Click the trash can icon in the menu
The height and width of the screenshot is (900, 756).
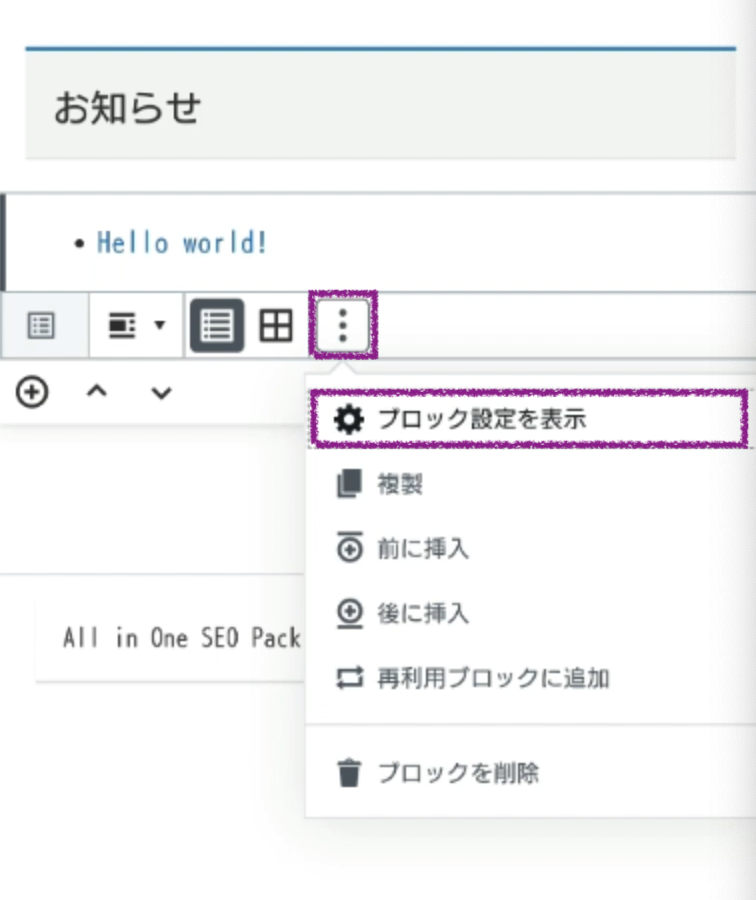[x=348, y=773]
